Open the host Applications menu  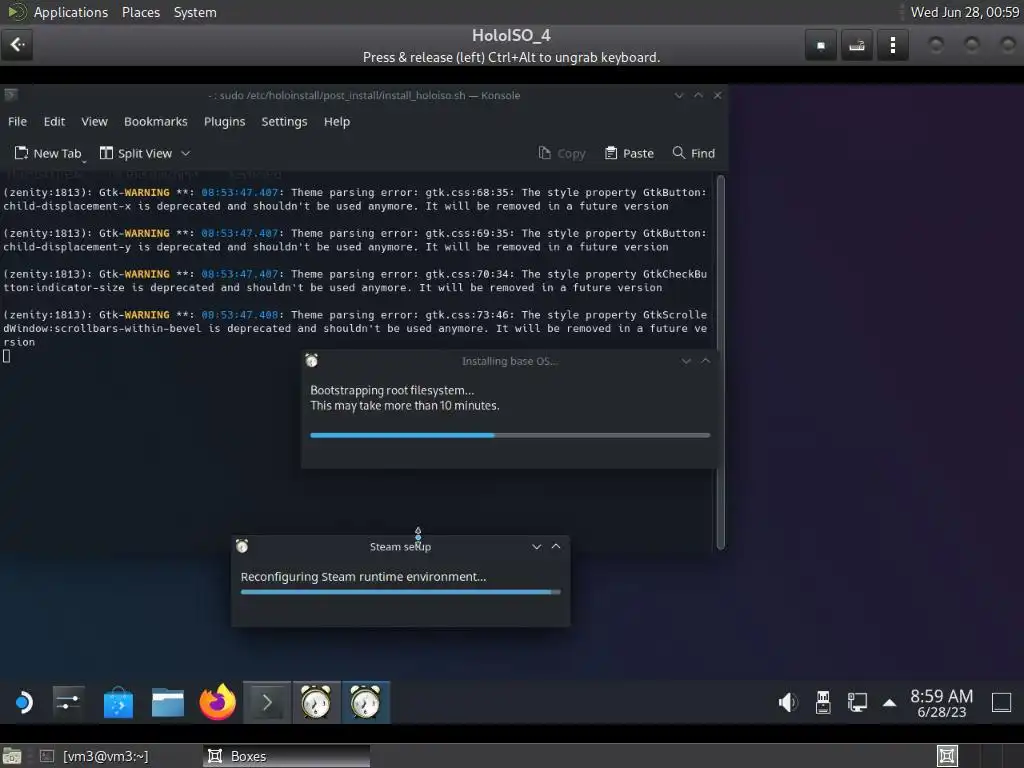71,12
